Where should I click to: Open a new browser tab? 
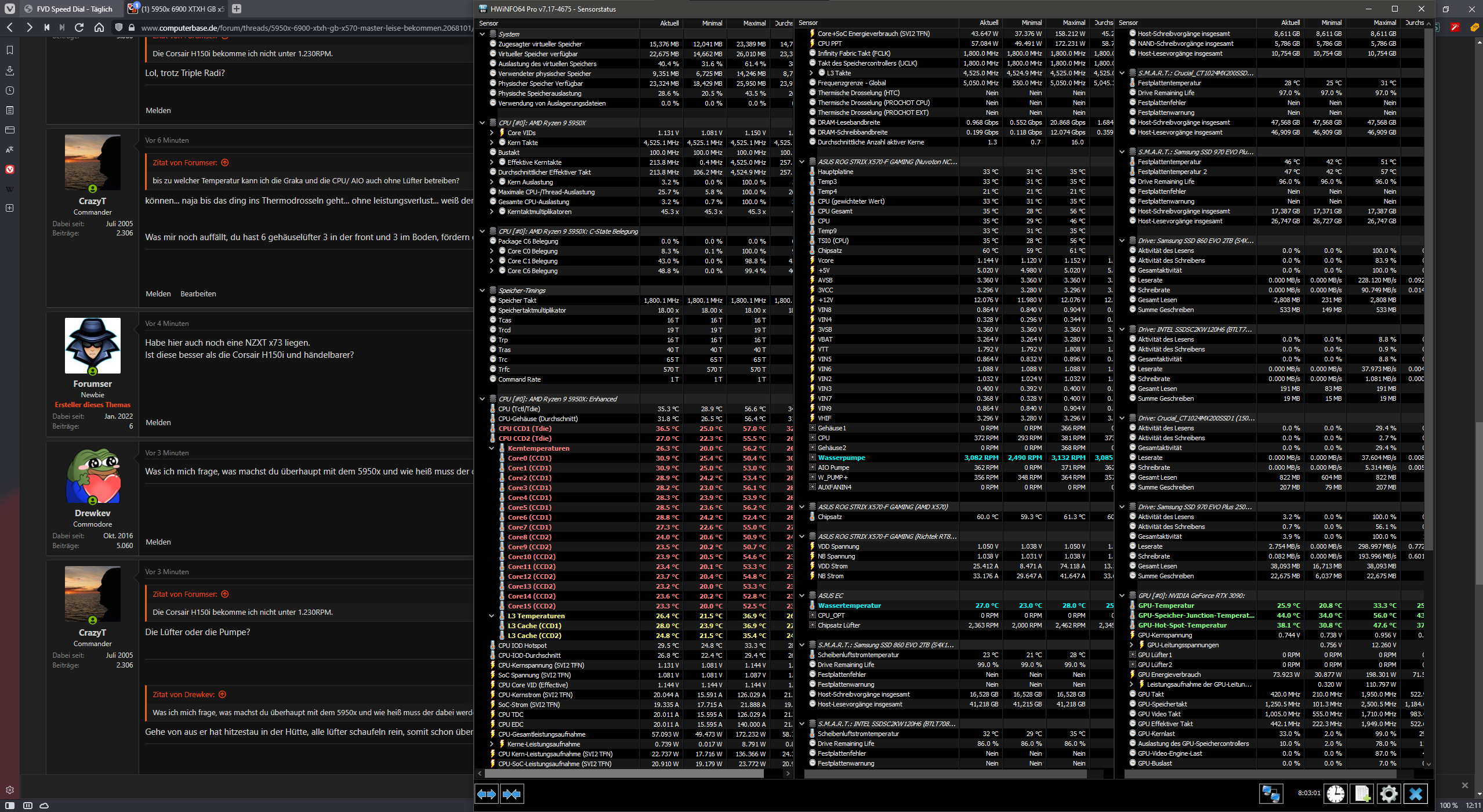point(237,9)
